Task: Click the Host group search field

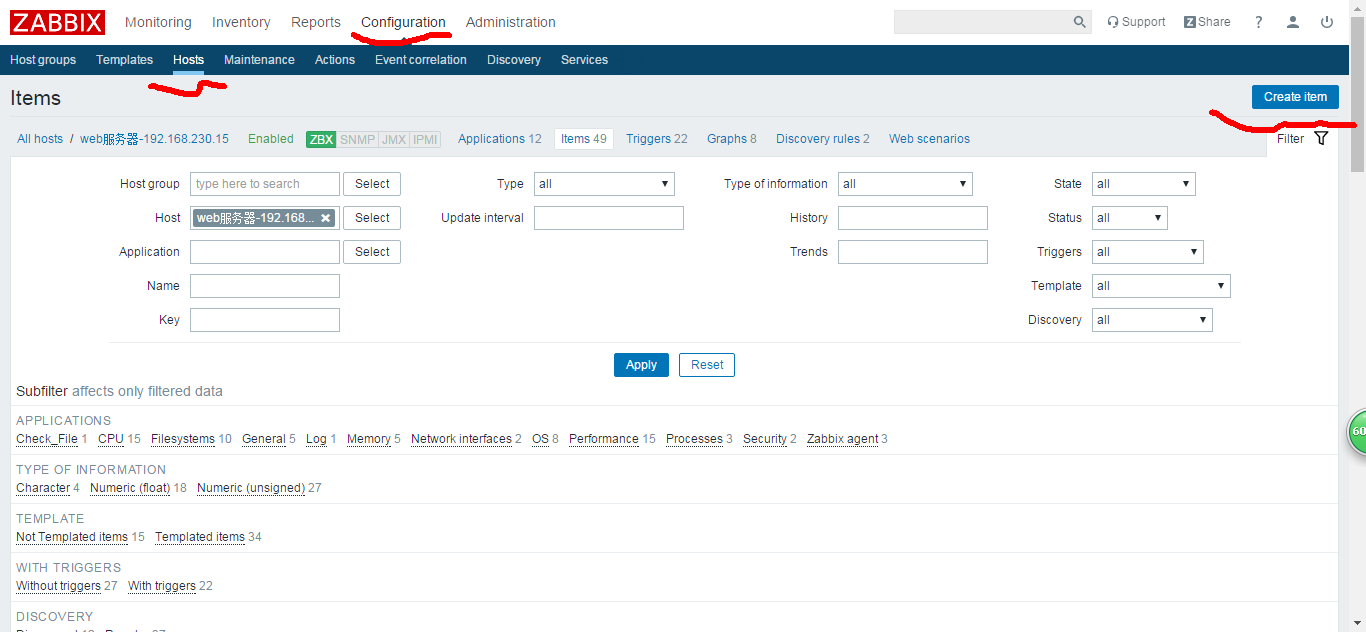Action: pyautogui.click(x=265, y=184)
